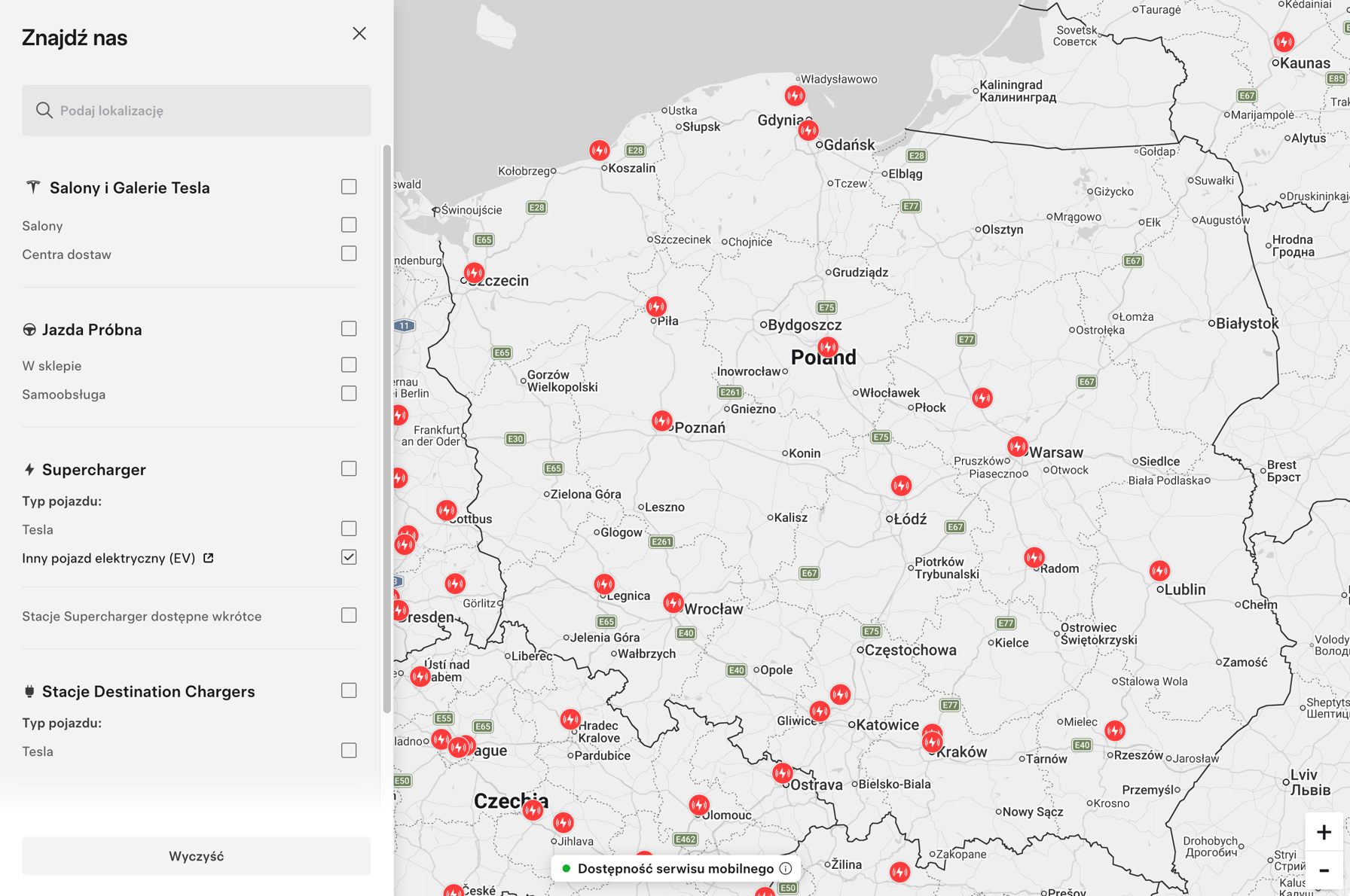The width and height of the screenshot is (1350, 896).
Task: Select the Supercharger pin at Legnica
Action: pyautogui.click(x=604, y=584)
